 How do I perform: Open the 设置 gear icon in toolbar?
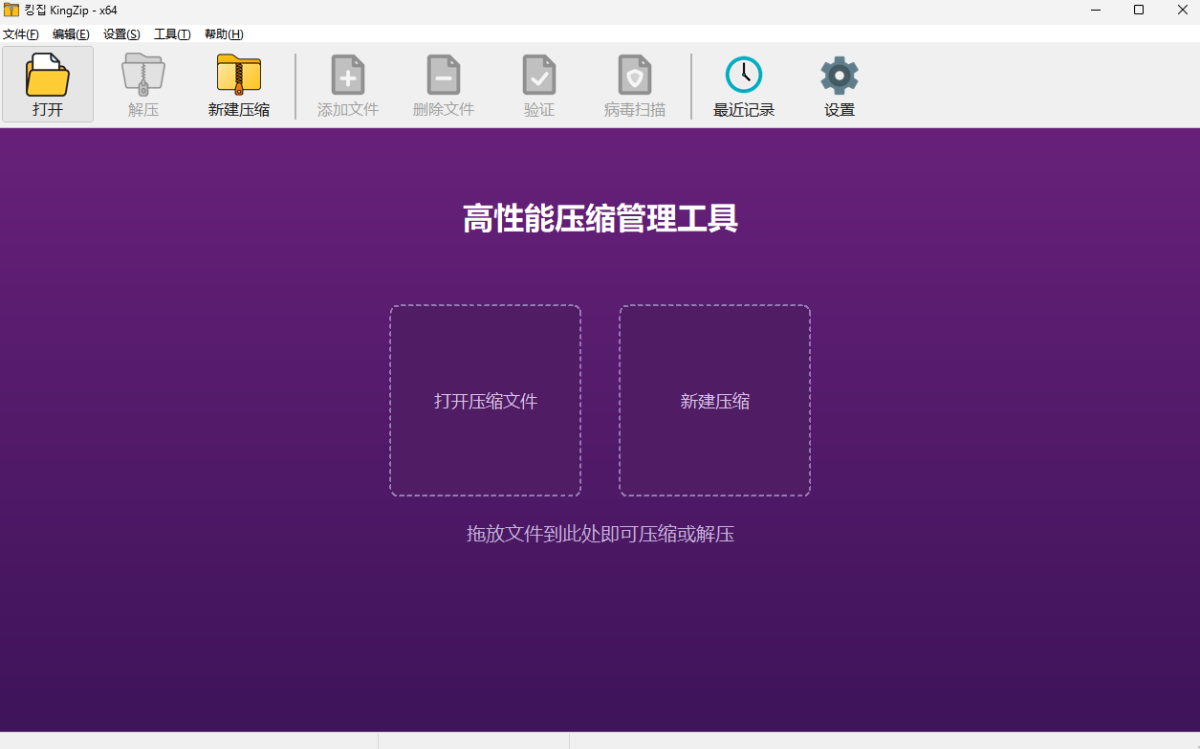click(x=839, y=76)
